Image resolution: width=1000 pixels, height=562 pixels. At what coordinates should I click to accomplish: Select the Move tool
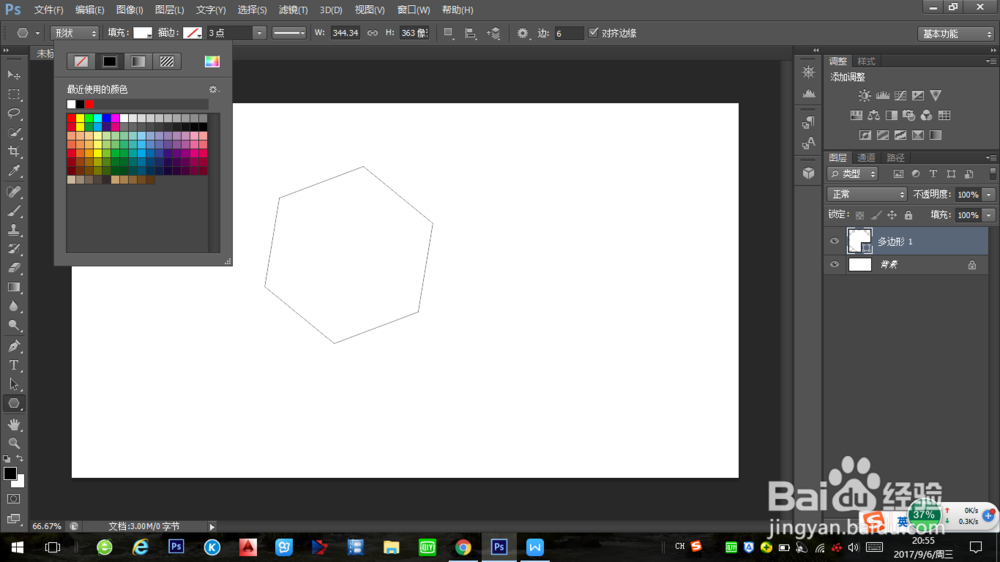[x=14, y=75]
